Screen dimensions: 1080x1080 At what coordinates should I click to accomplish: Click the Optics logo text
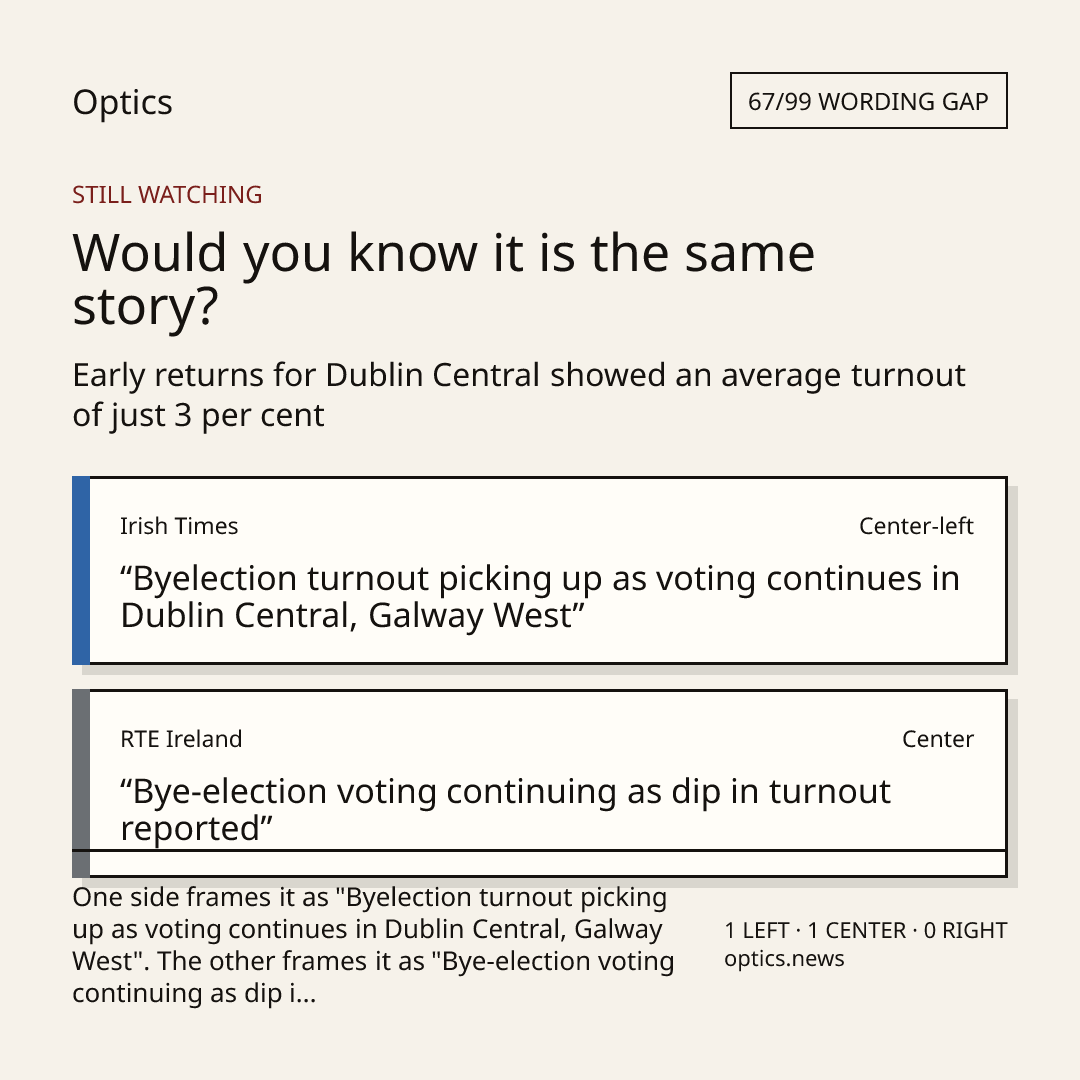(123, 103)
